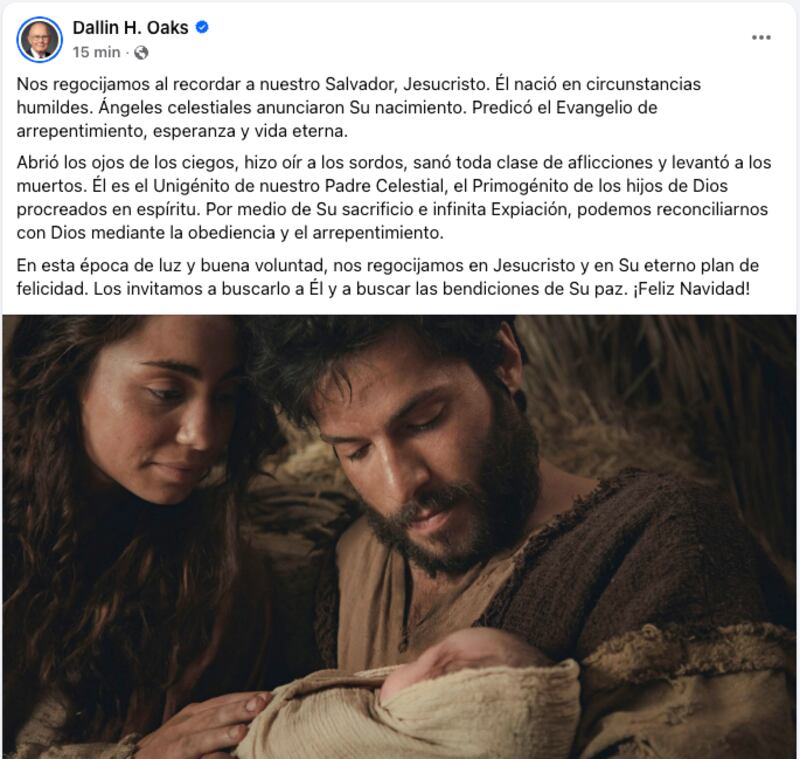Open the three-dots post options menu
Screen dimensions: 800x759
[x=761, y=37]
